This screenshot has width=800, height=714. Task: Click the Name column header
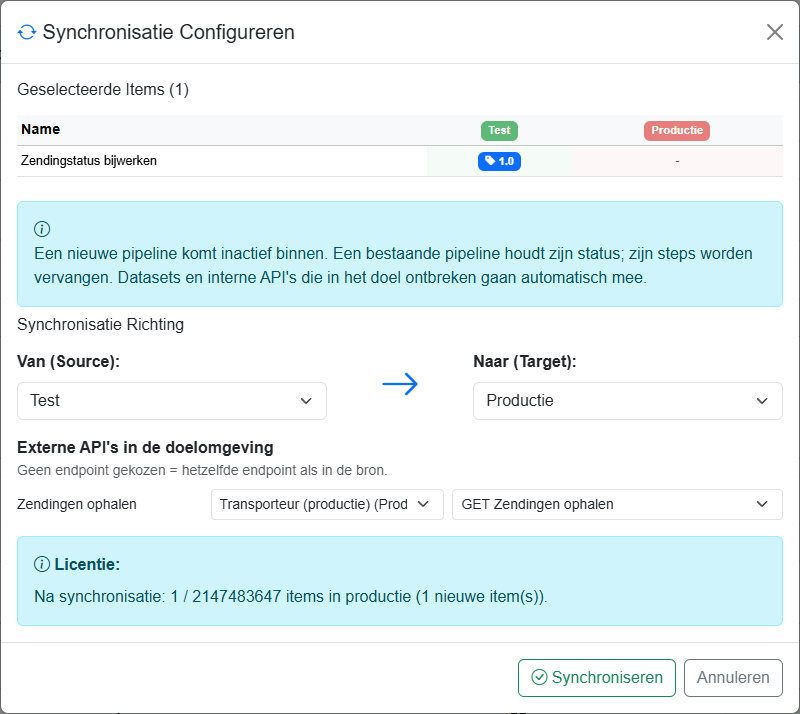(40, 129)
